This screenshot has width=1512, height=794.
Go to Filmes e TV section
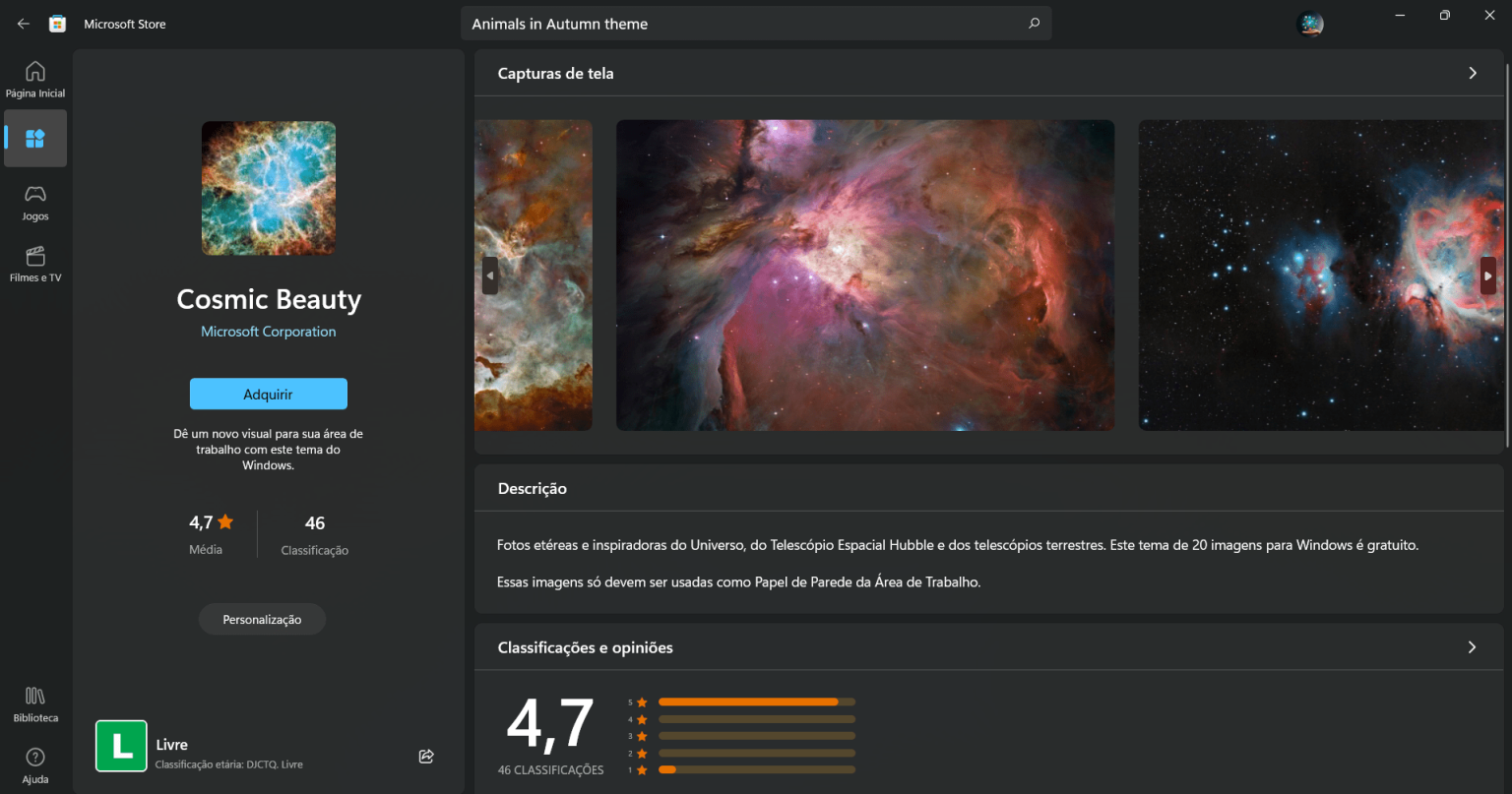(x=35, y=264)
